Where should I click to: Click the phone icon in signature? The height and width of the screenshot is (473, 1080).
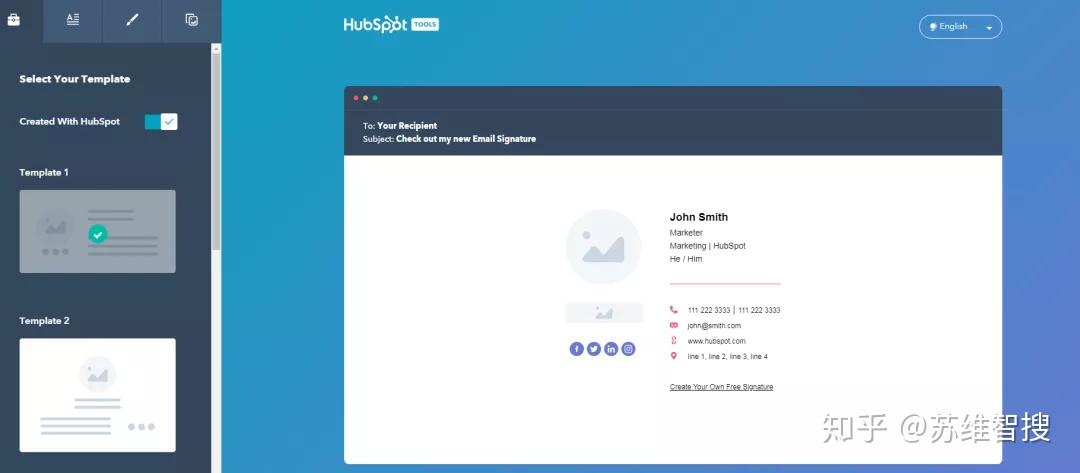pyautogui.click(x=674, y=310)
